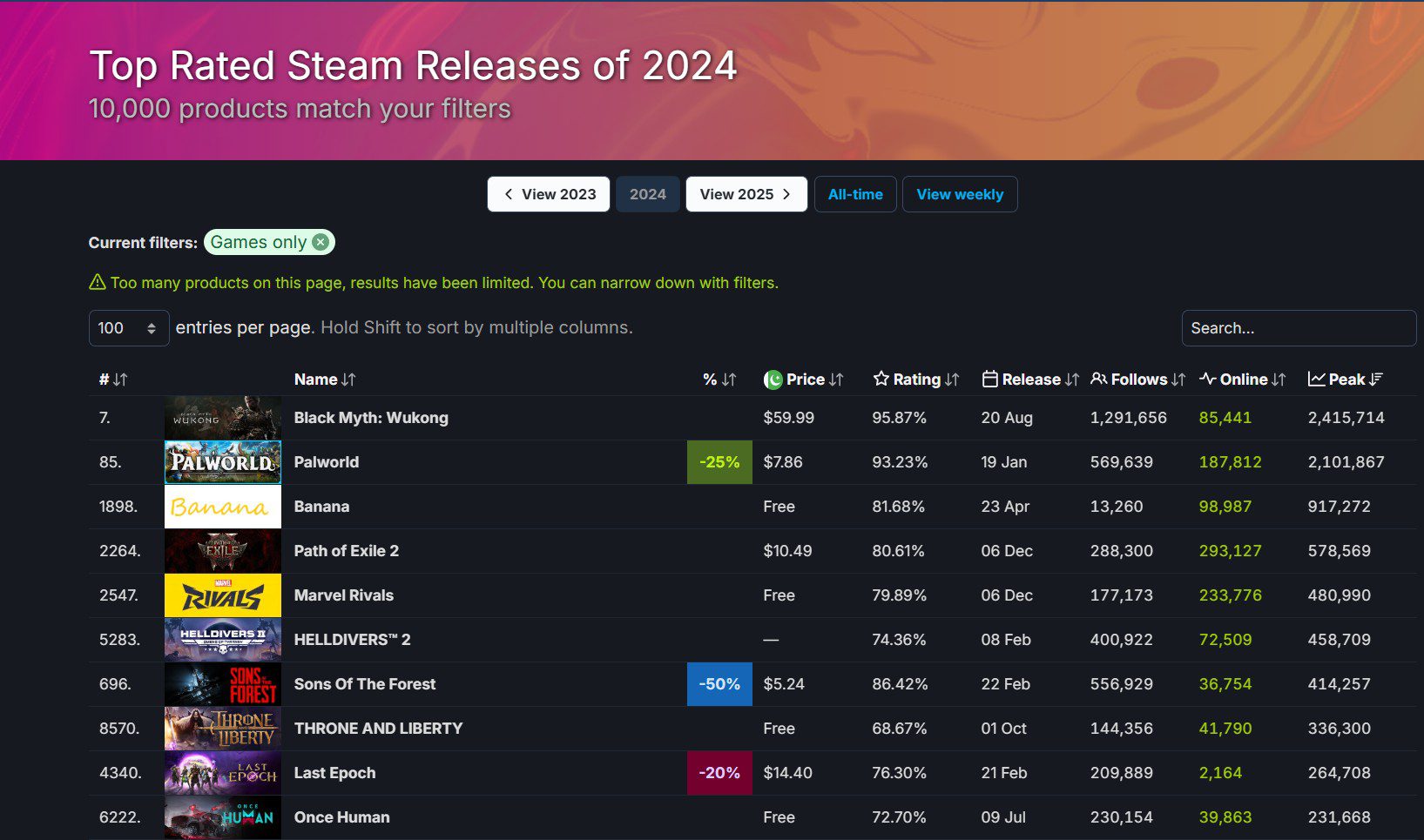Open entries per page dropdown

(128, 328)
